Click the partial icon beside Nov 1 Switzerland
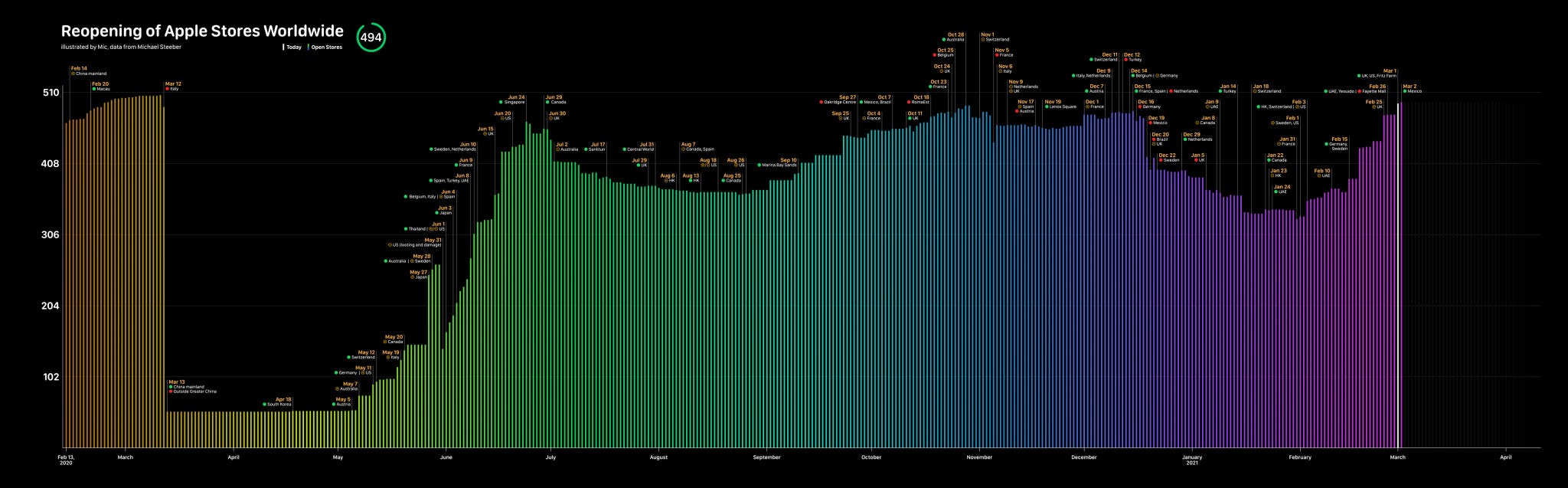Screen dimensions: 1568x488 (983, 40)
